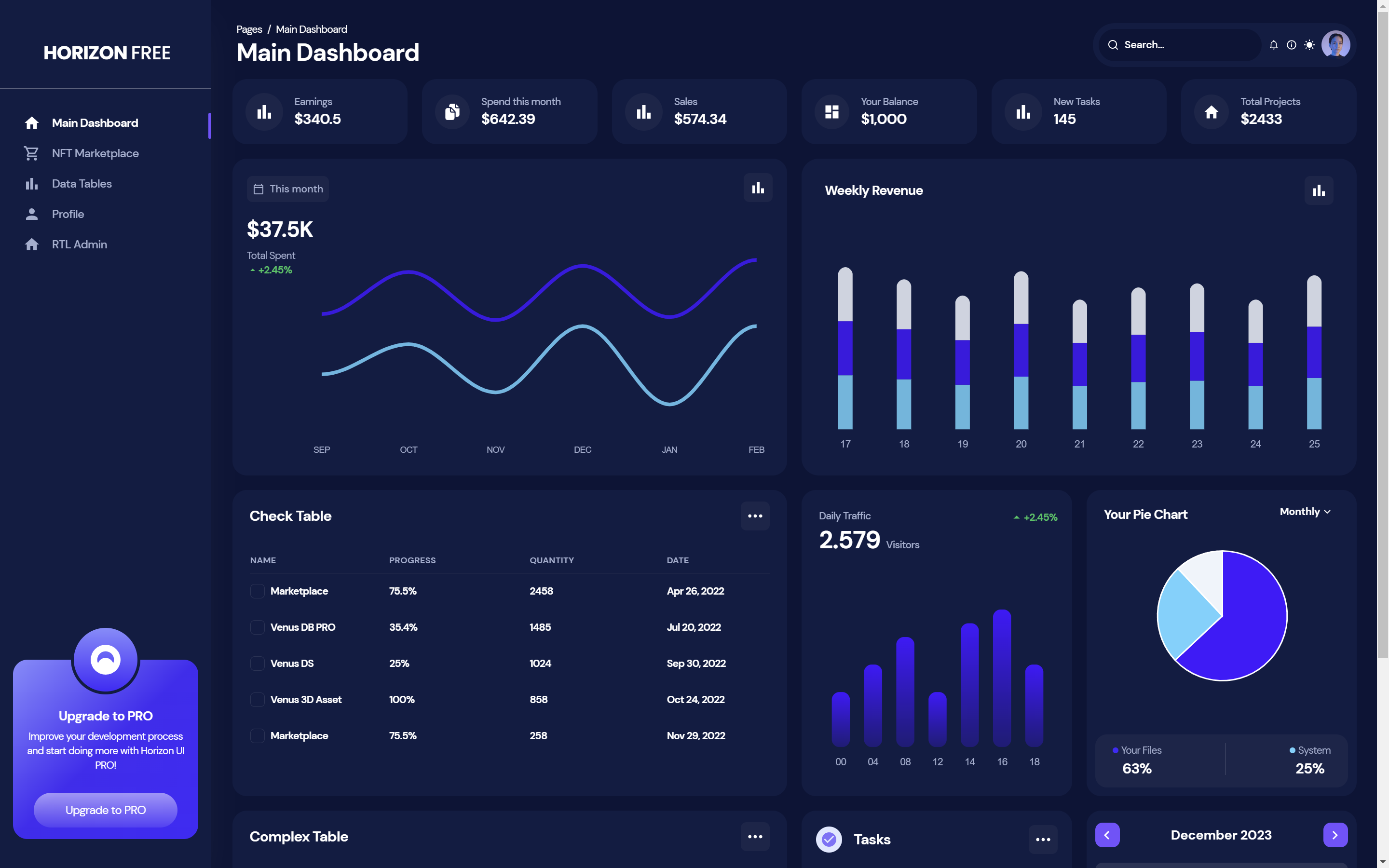This screenshot has height=868, width=1389.
Task: Navigate to Data Tables sidebar item
Action: click(x=82, y=184)
